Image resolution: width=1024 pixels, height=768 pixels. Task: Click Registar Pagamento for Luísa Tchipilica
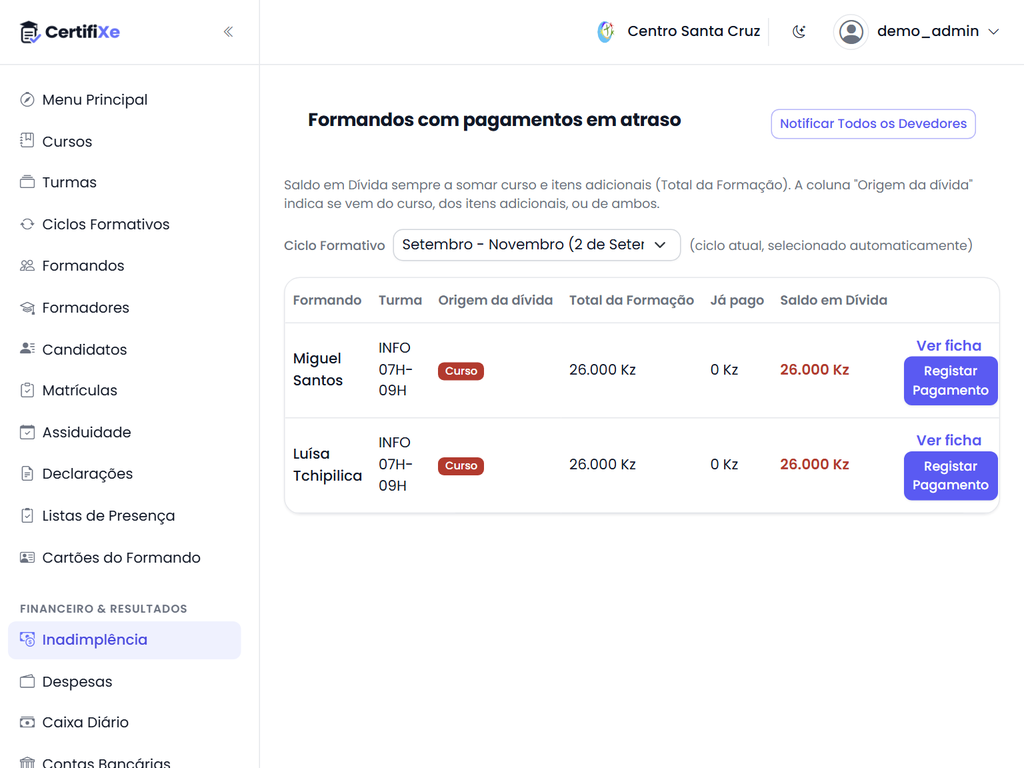click(x=950, y=475)
